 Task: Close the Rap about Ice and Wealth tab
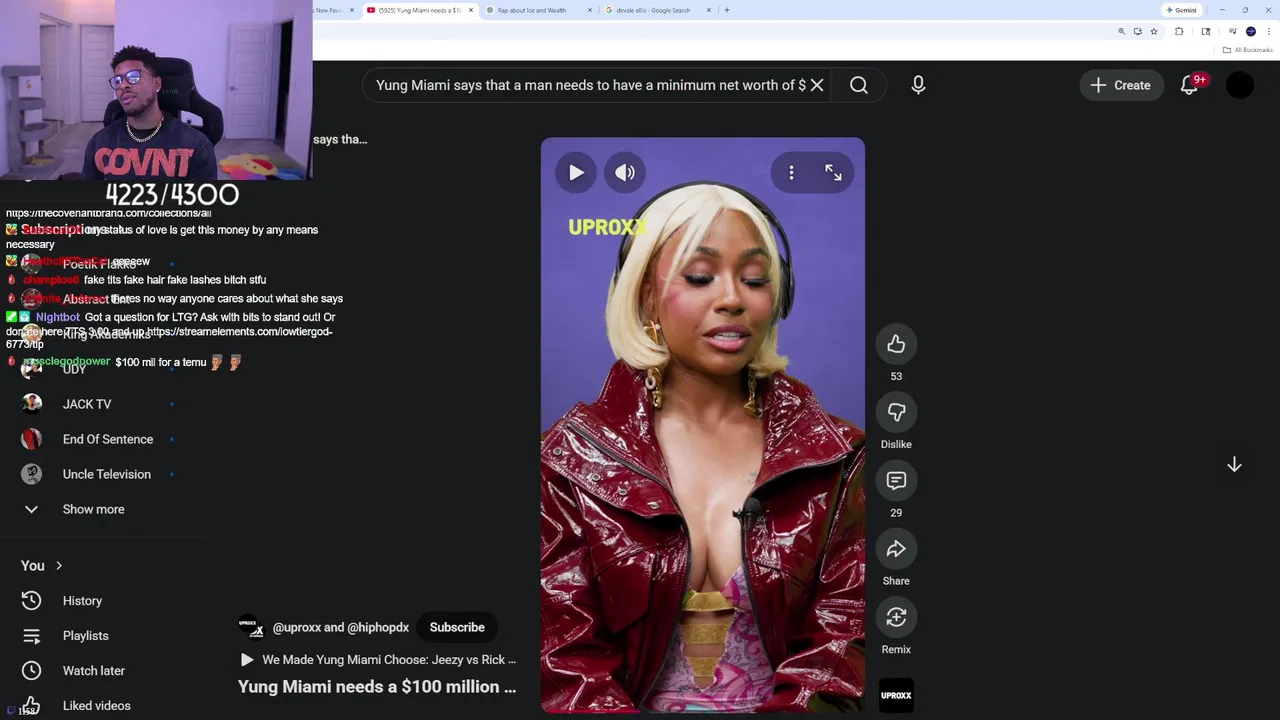click(590, 10)
